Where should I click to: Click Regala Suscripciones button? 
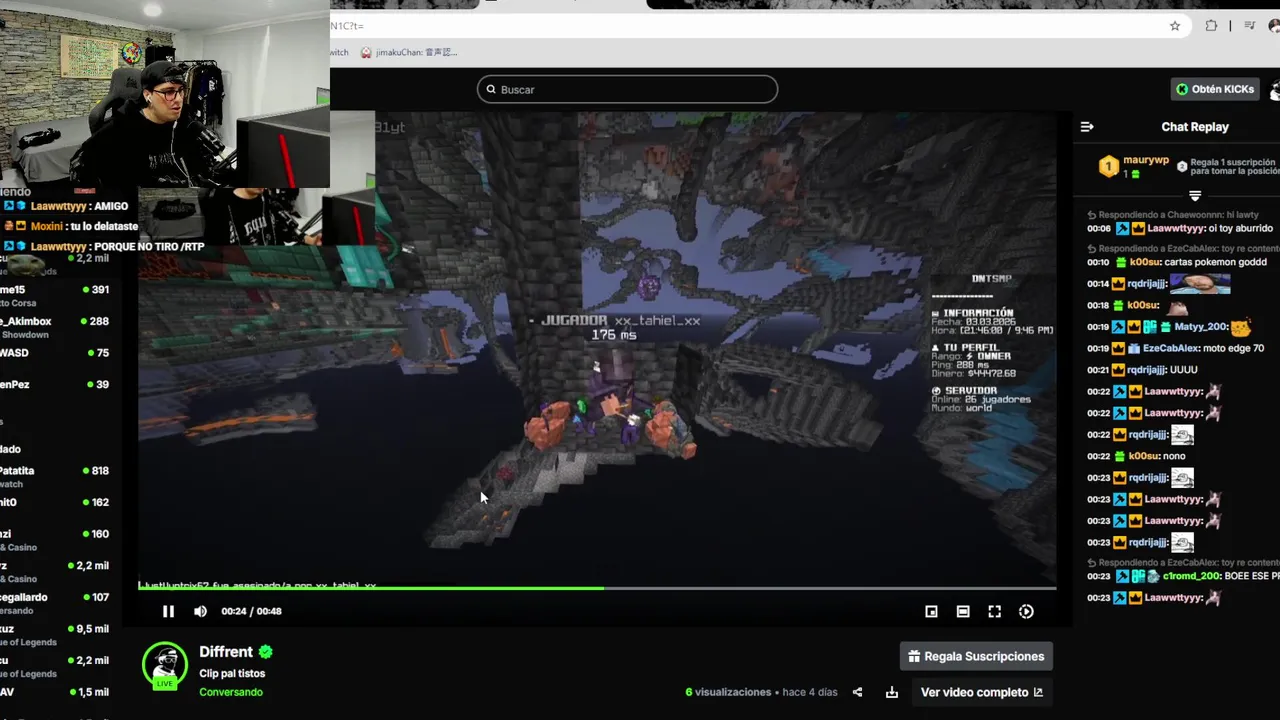(976, 656)
